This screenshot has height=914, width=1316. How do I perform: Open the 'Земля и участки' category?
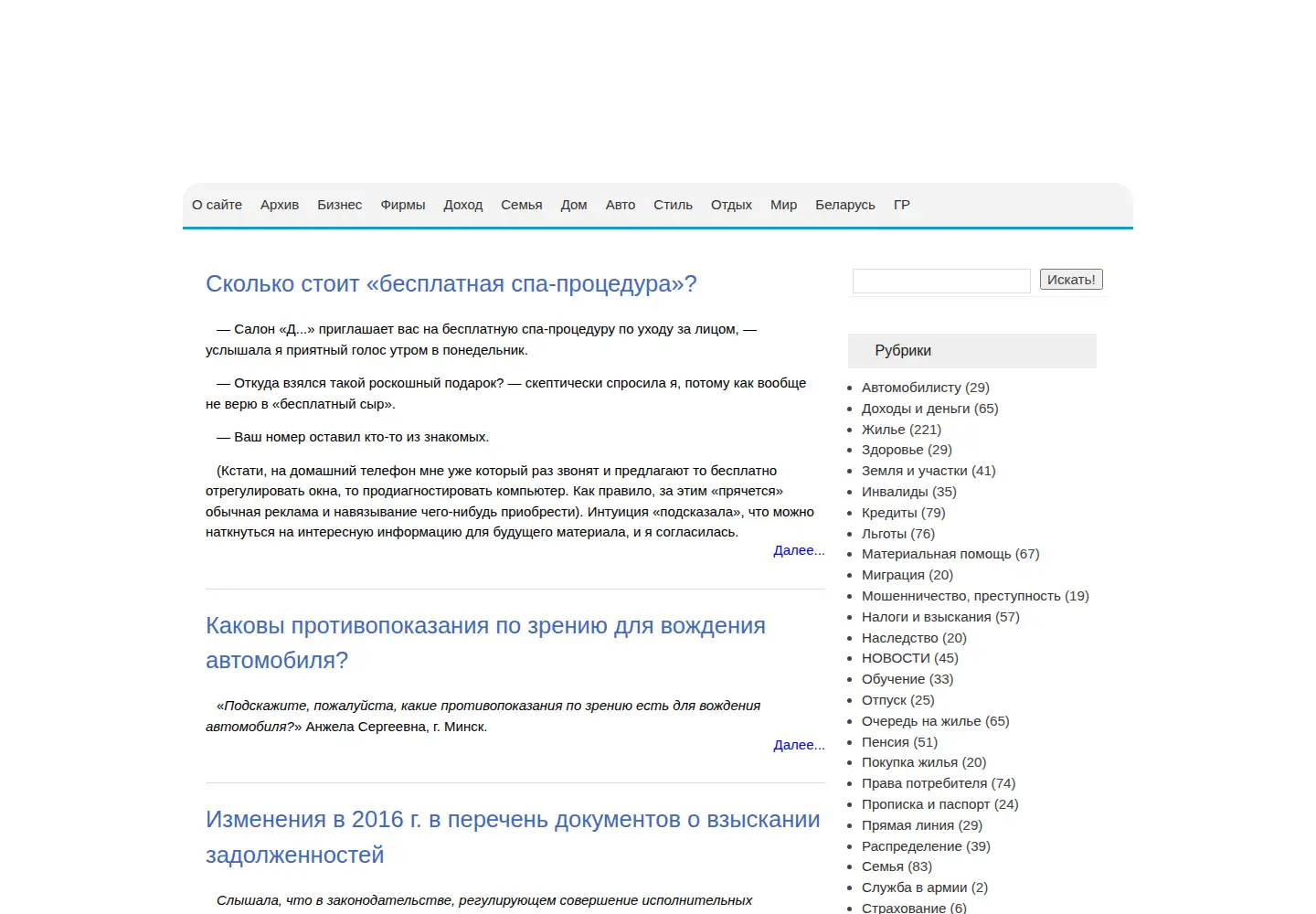(915, 471)
